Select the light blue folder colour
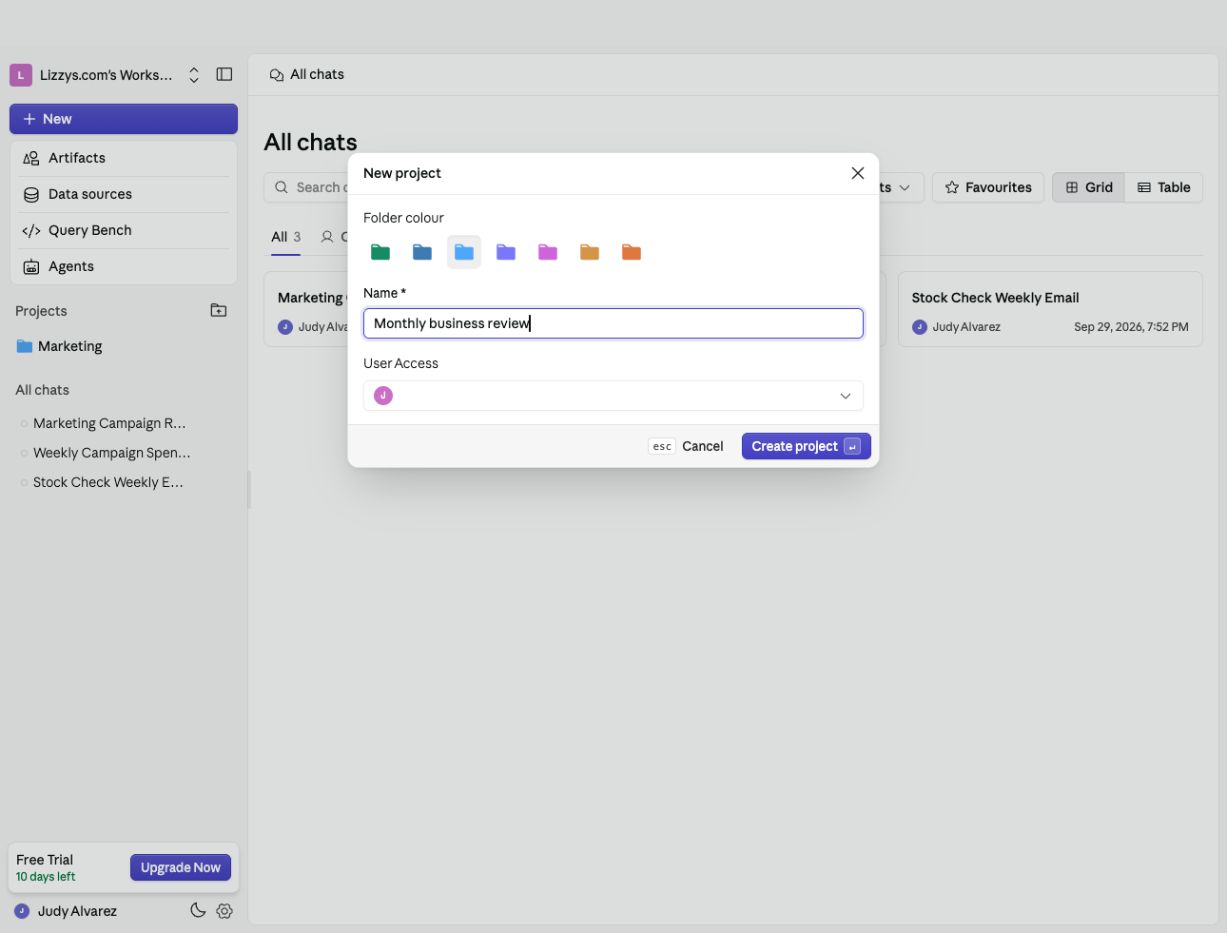The height and width of the screenshot is (933, 1227). 464,252
